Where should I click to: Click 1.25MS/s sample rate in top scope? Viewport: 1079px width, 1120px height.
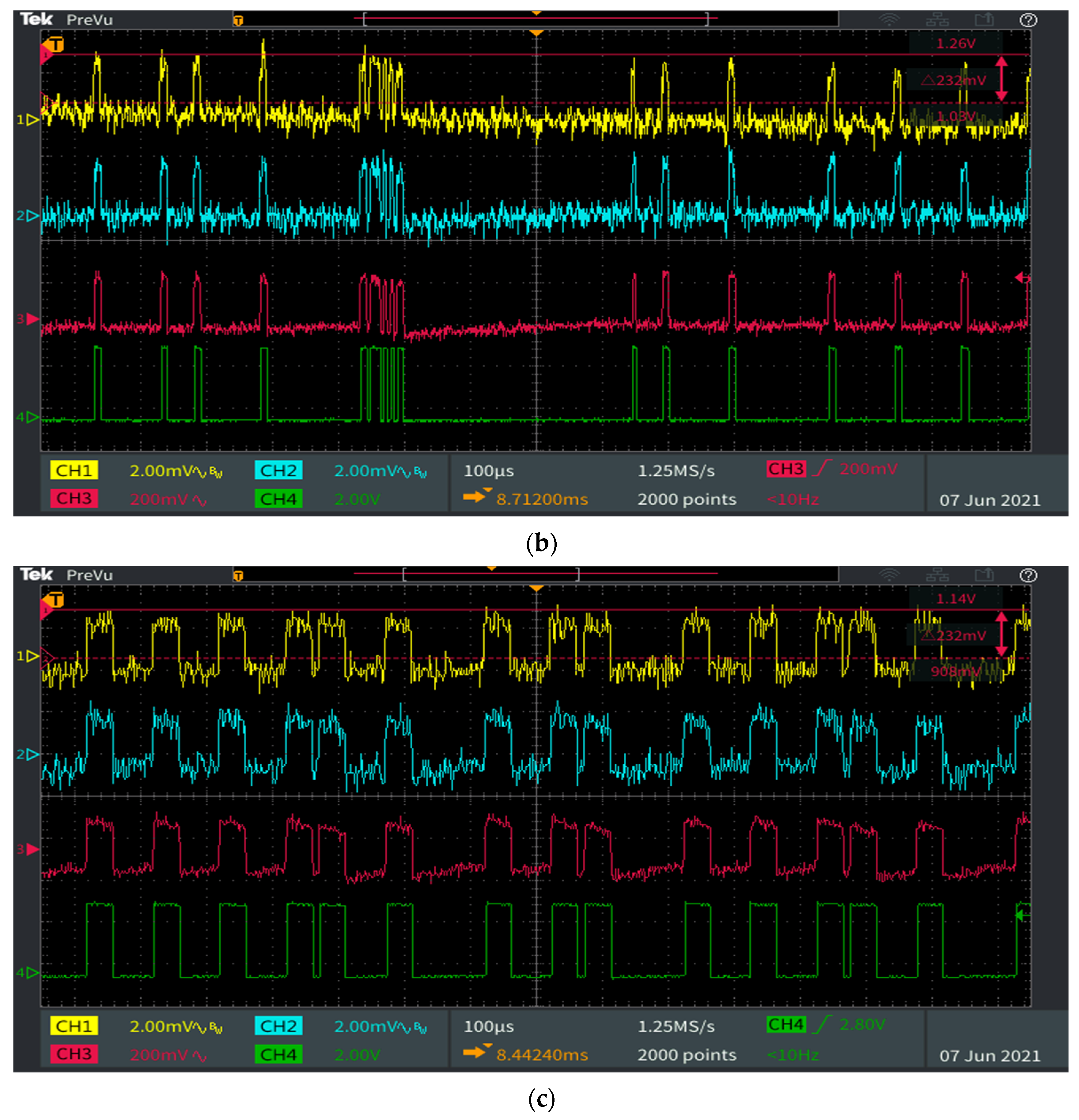click(676, 471)
